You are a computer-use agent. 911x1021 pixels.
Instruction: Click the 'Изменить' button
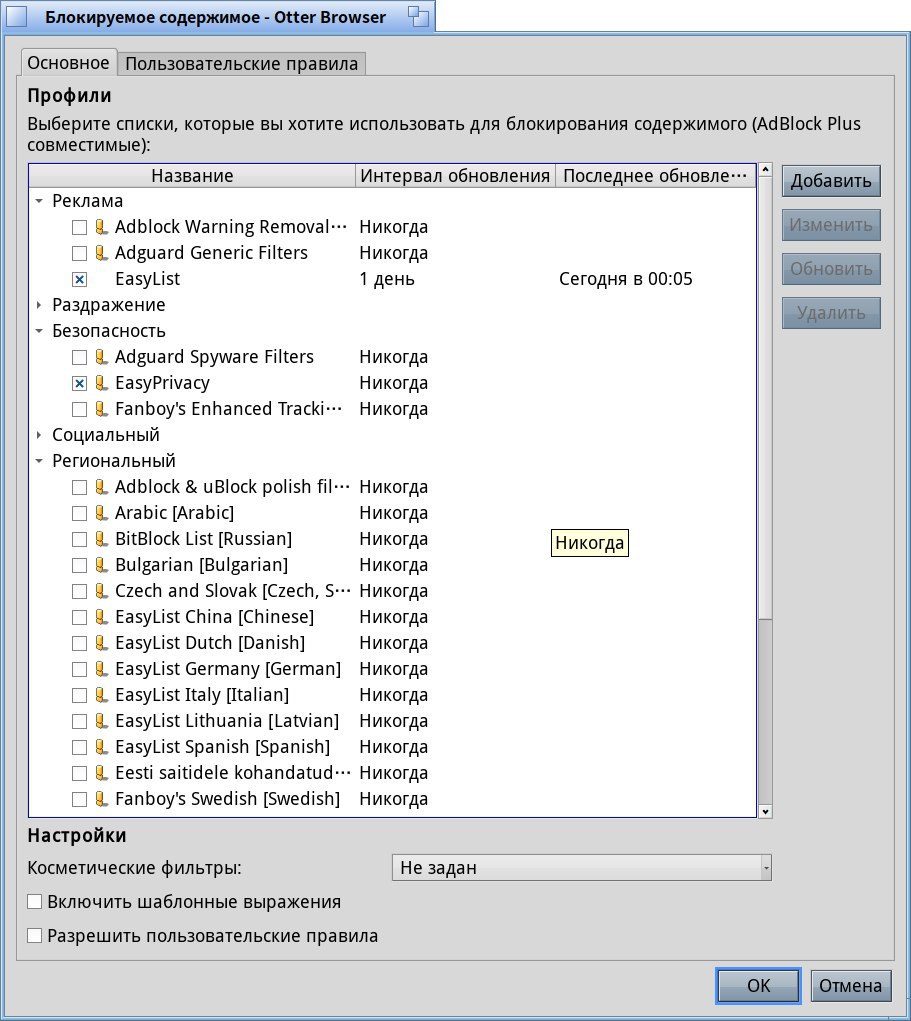pos(831,225)
